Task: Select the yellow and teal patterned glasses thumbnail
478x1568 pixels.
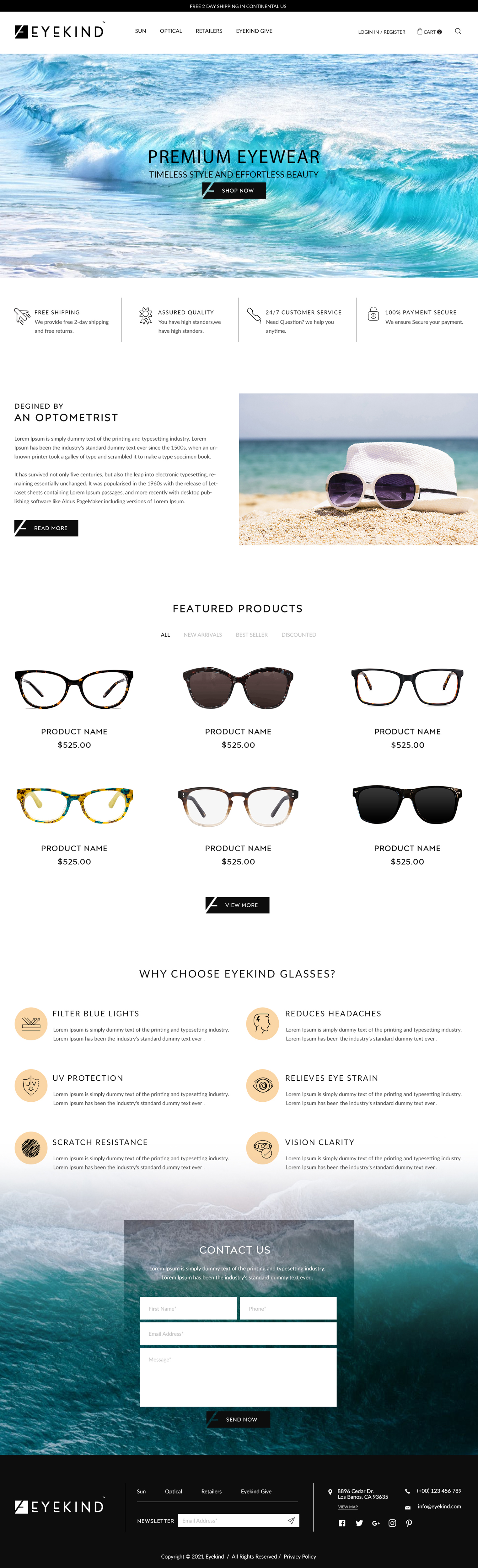Action: 74,805
